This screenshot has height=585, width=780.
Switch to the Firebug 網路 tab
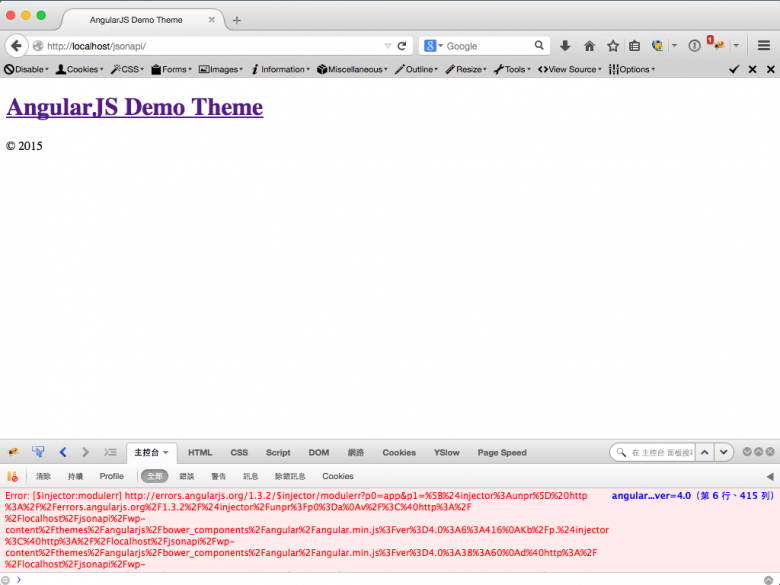pyautogui.click(x=356, y=453)
